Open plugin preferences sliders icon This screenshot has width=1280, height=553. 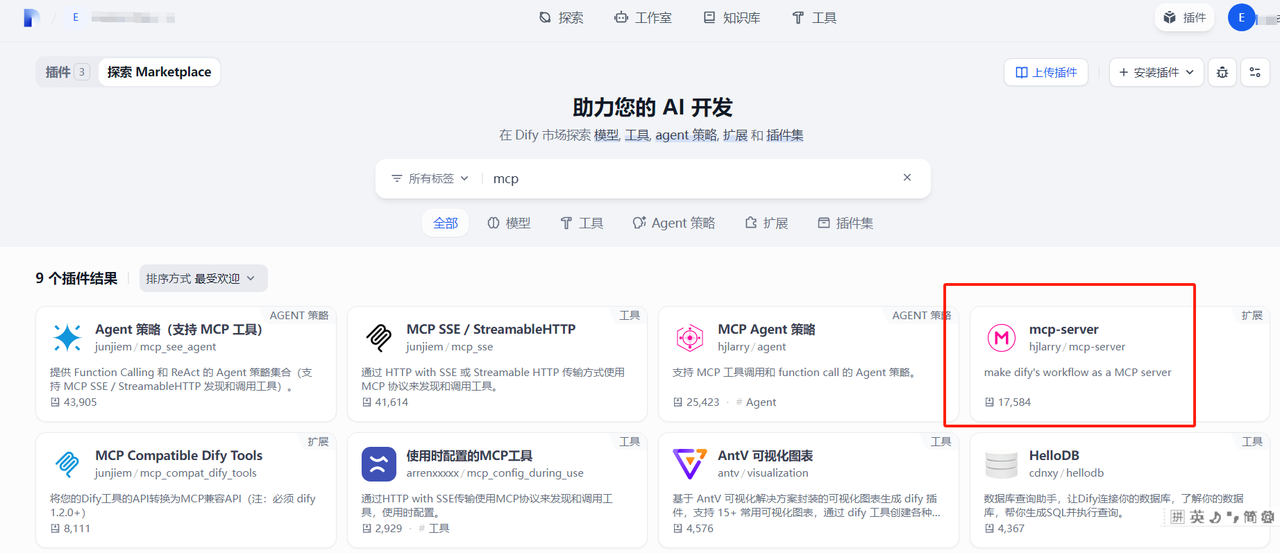[1255, 72]
